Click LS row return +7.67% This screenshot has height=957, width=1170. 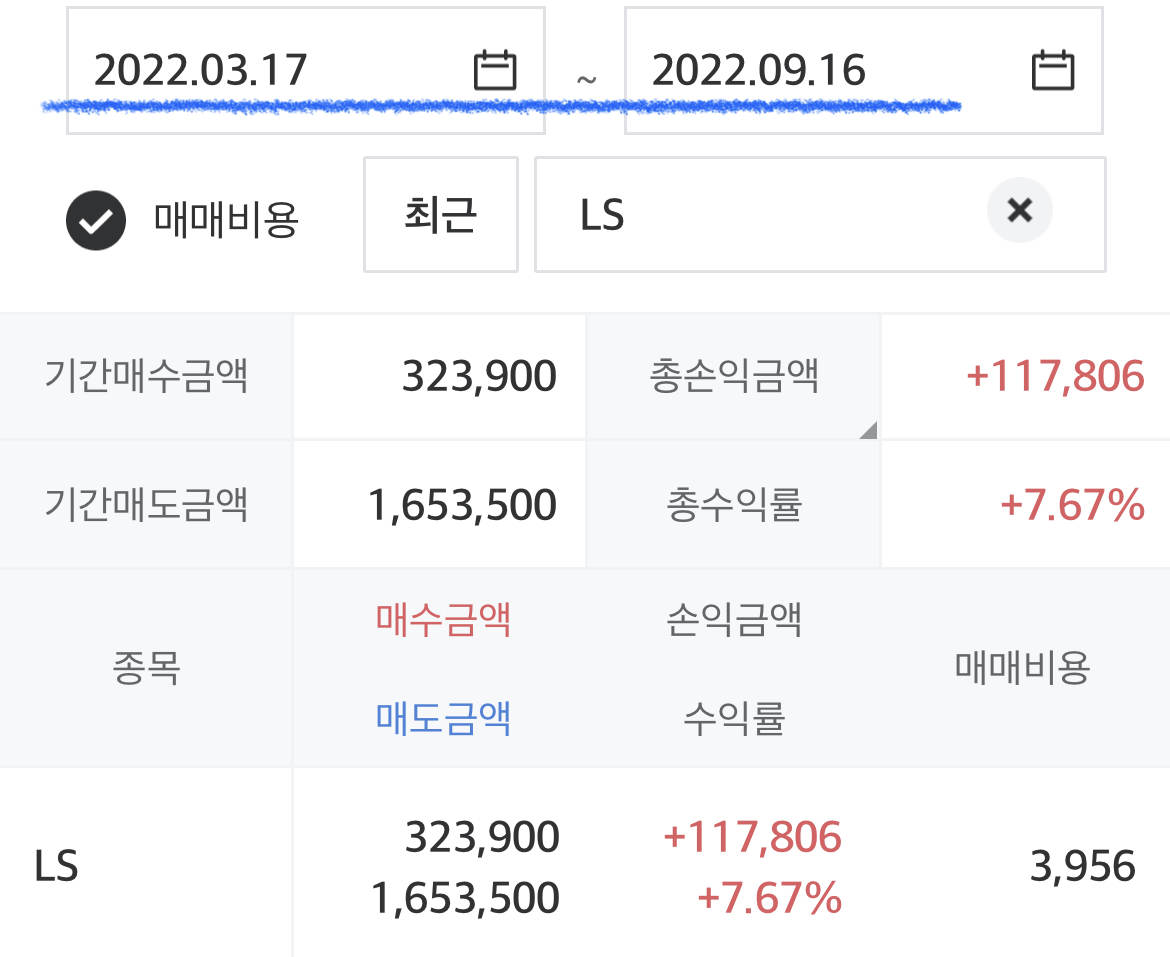[x=769, y=897]
